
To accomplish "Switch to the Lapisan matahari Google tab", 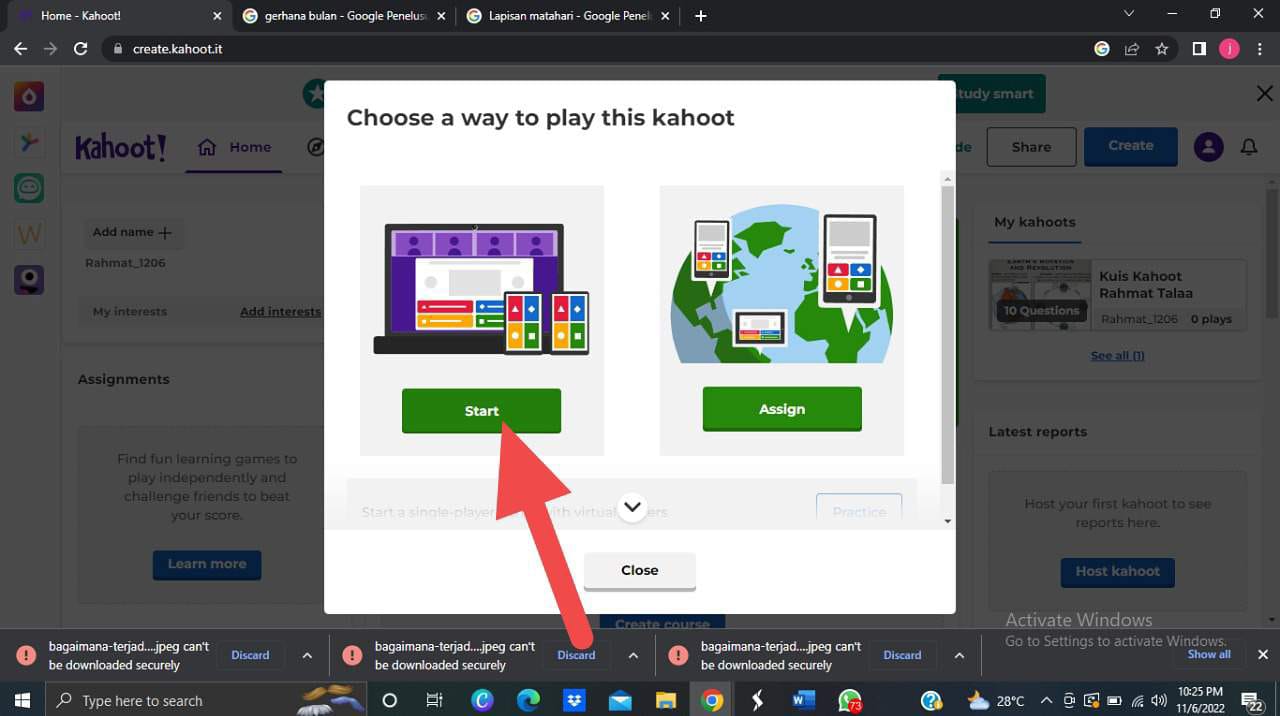I will tap(568, 16).
